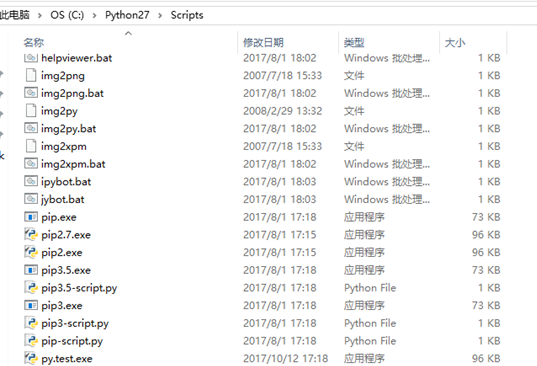Click the py.test.exe Python icon
This screenshot has height=366, width=537.
click(x=31, y=358)
